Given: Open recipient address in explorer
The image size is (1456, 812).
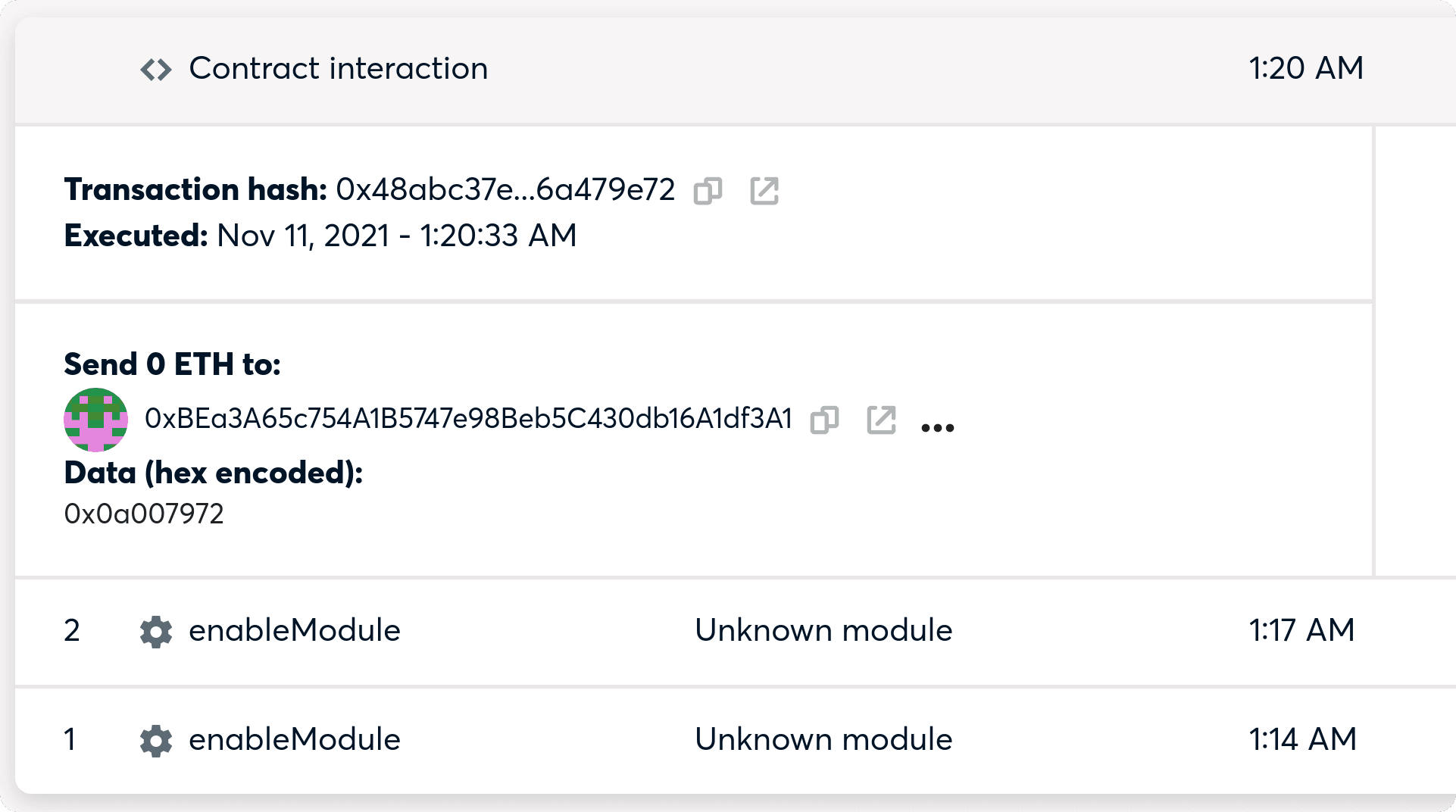Looking at the screenshot, I should coord(881,420).
